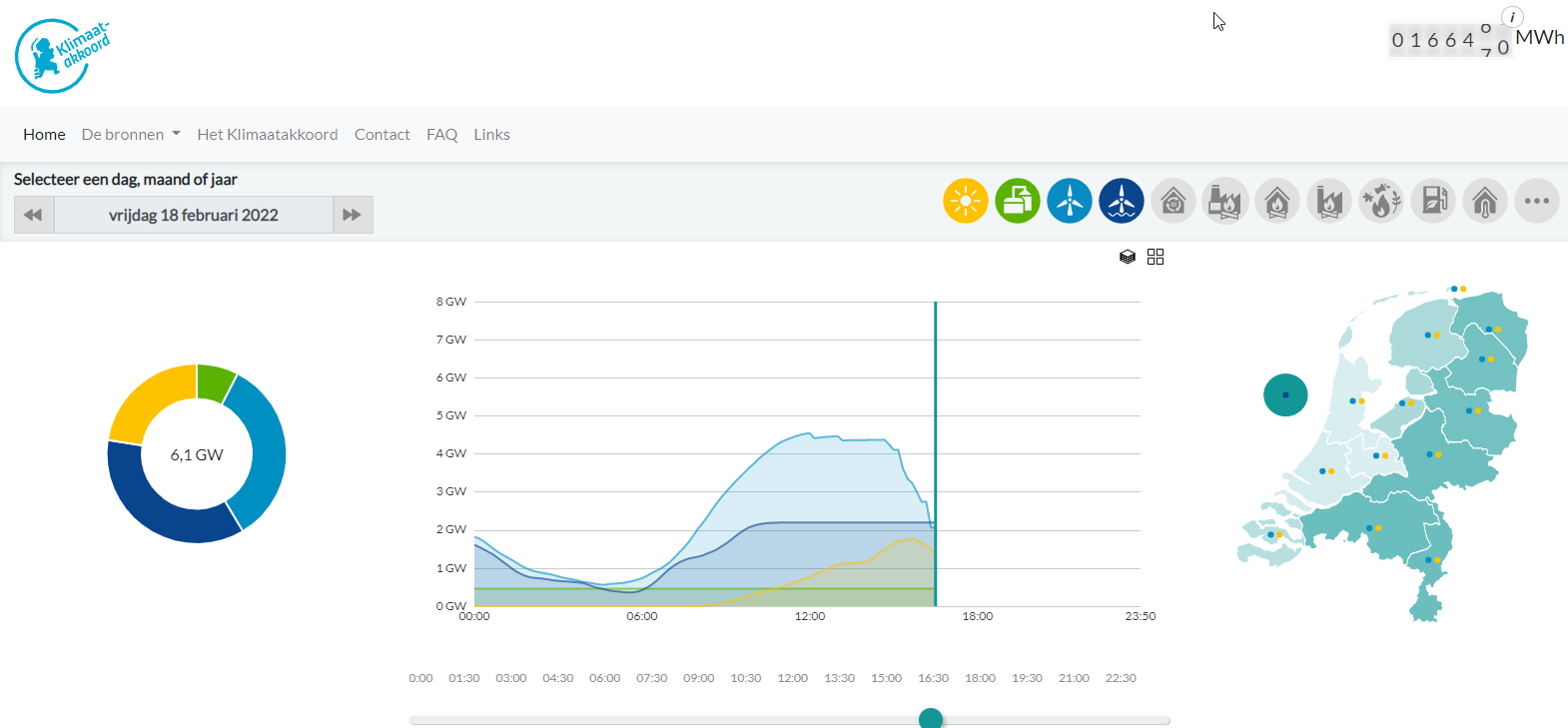Toggle the green biogas source icon
The height and width of the screenshot is (728, 1568).
[x=1017, y=201]
